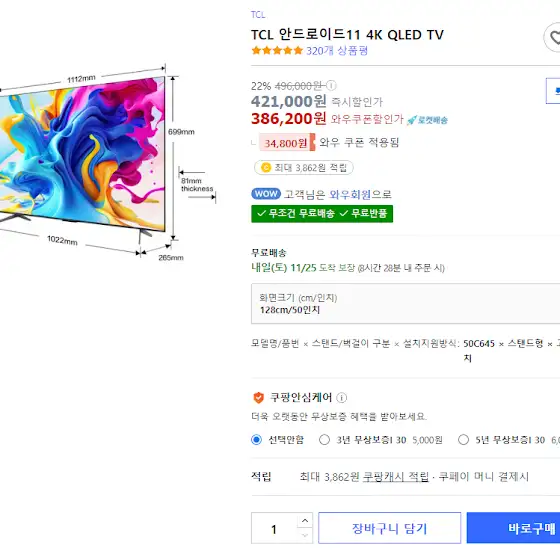Viewport: 560px width, 560px height.
Task: Click the WOW membership badge
Action: (266, 194)
